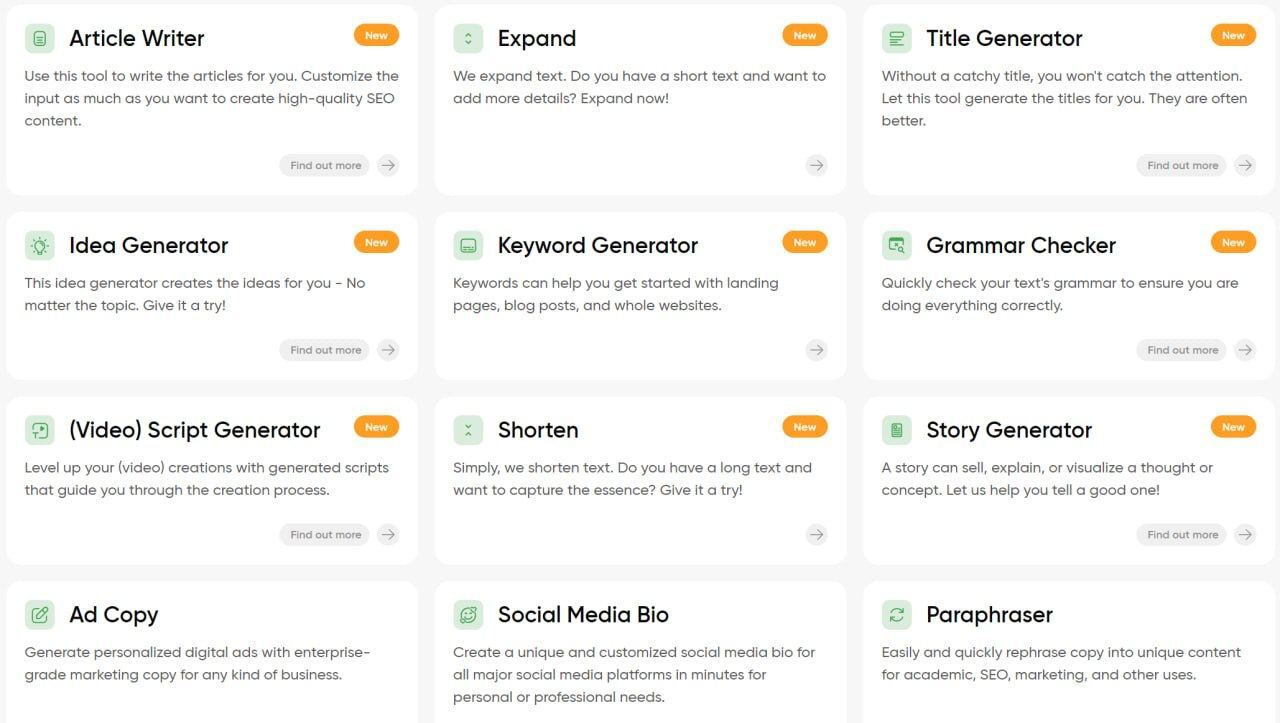Click the Paraphraser refresh icon

point(897,615)
